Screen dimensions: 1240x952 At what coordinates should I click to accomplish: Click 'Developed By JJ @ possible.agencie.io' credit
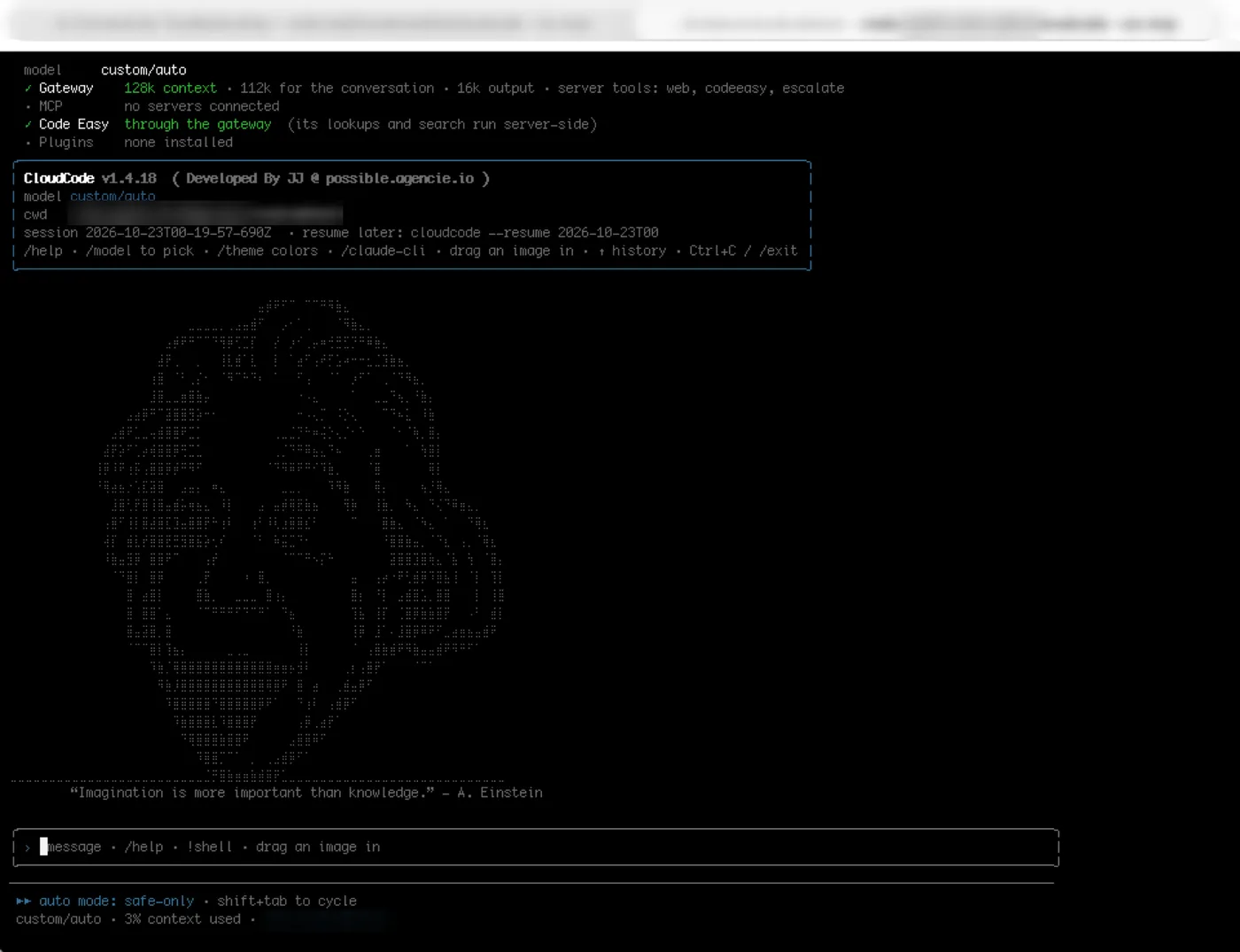coord(330,179)
